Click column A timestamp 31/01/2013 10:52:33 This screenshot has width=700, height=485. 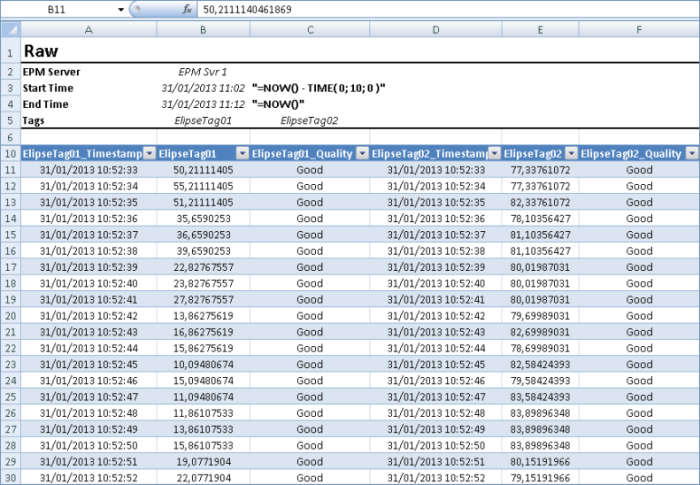click(x=88, y=170)
